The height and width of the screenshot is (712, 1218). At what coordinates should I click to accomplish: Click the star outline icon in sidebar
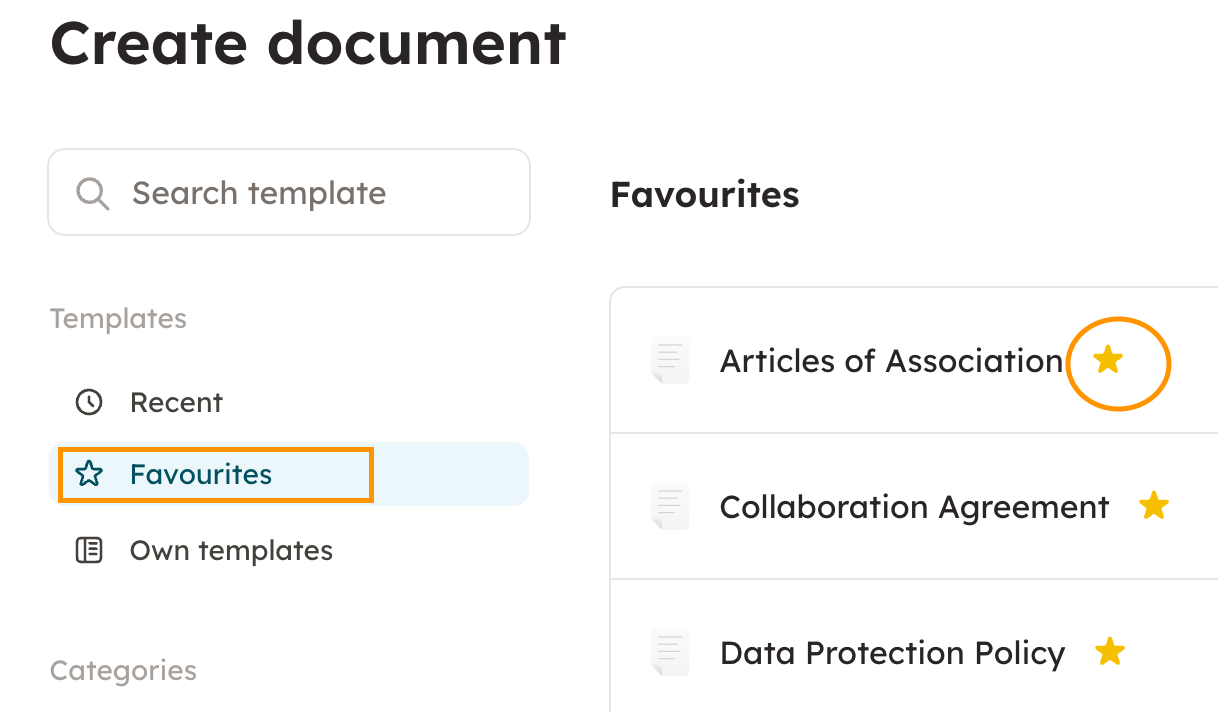click(90, 474)
